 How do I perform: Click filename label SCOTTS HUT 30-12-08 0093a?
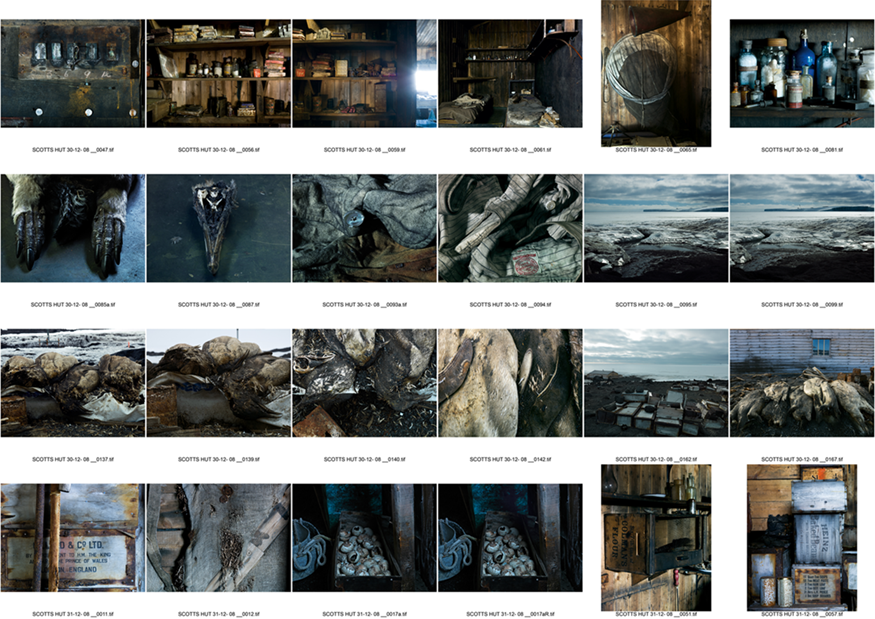(x=364, y=305)
